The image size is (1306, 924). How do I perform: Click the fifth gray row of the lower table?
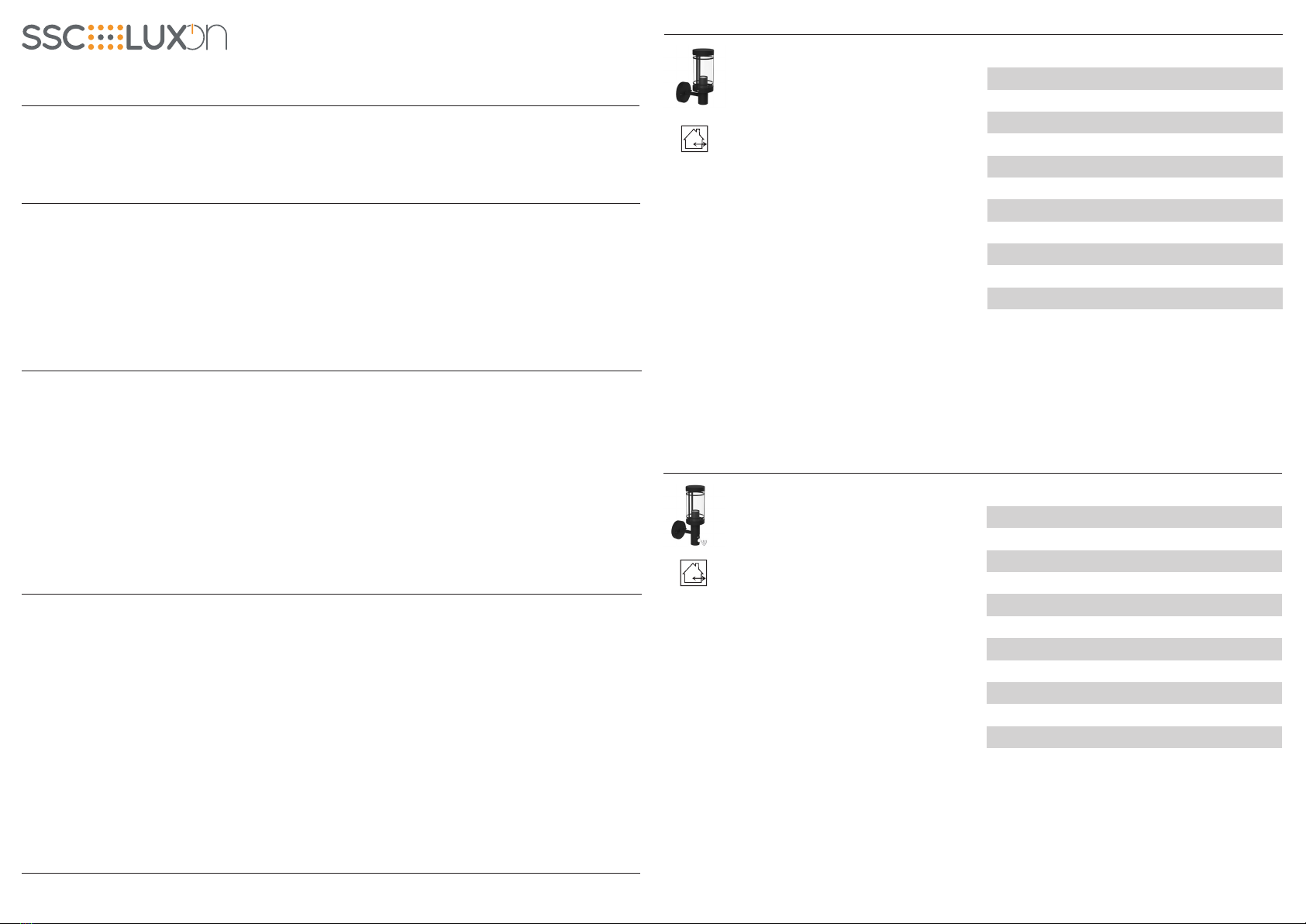tap(1134, 693)
